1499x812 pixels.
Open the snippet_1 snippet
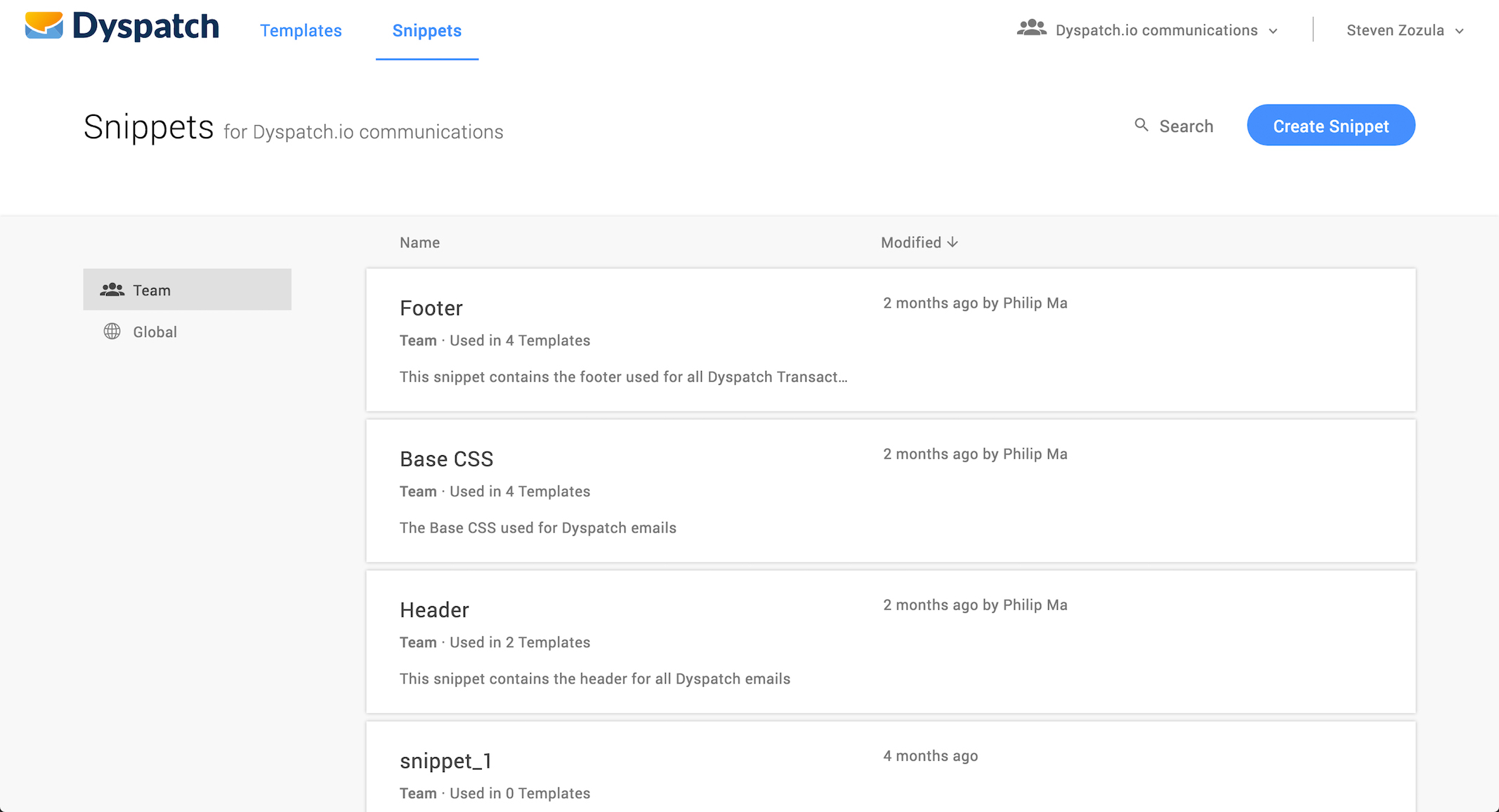(891, 767)
